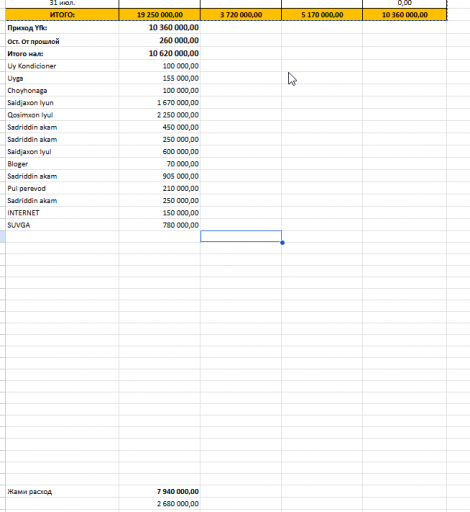Click the Uy Kondicioner row label
Image resolution: width=470 pixels, height=512 pixels.
click(x=32, y=66)
